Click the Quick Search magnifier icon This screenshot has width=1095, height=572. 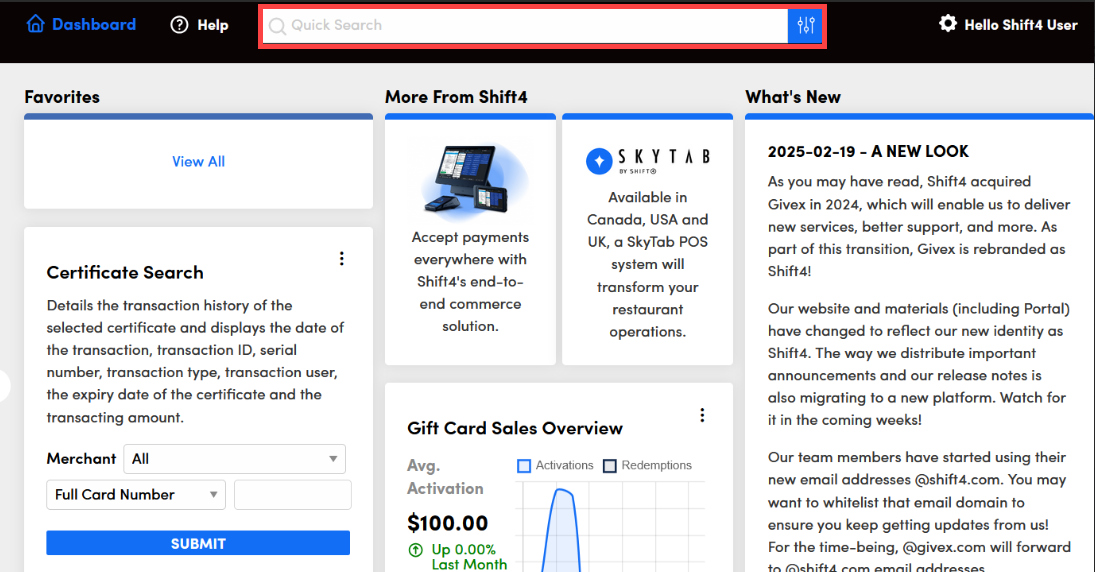point(277,26)
